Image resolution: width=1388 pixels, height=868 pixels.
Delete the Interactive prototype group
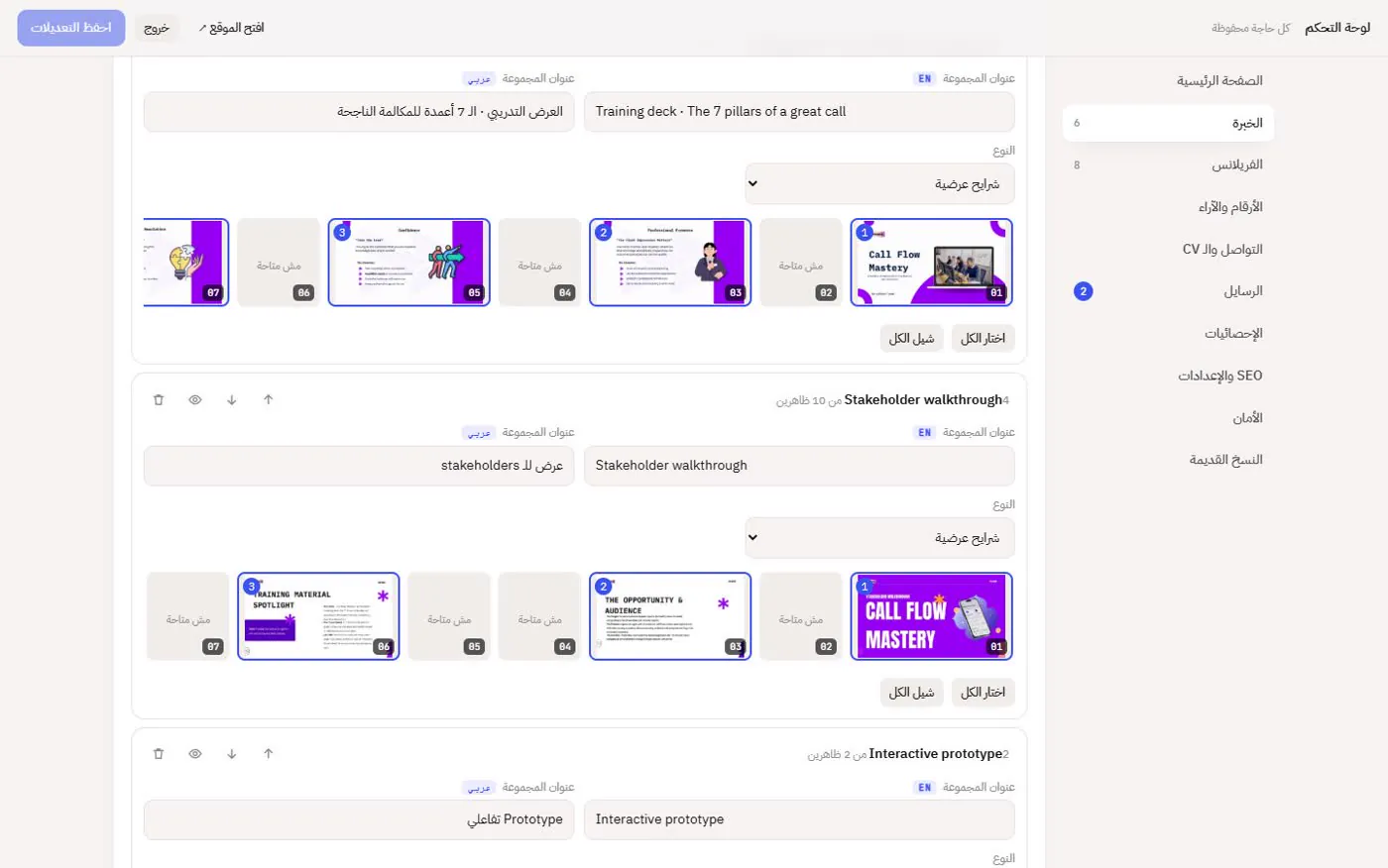[x=159, y=754]
